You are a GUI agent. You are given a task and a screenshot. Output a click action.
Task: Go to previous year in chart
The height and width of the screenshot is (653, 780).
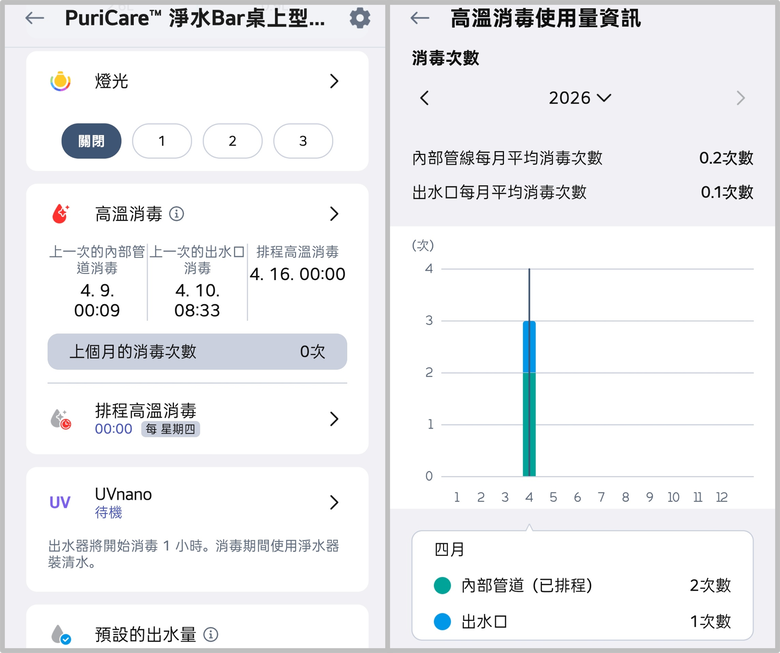pyautogui.click(x=424, y=98)
